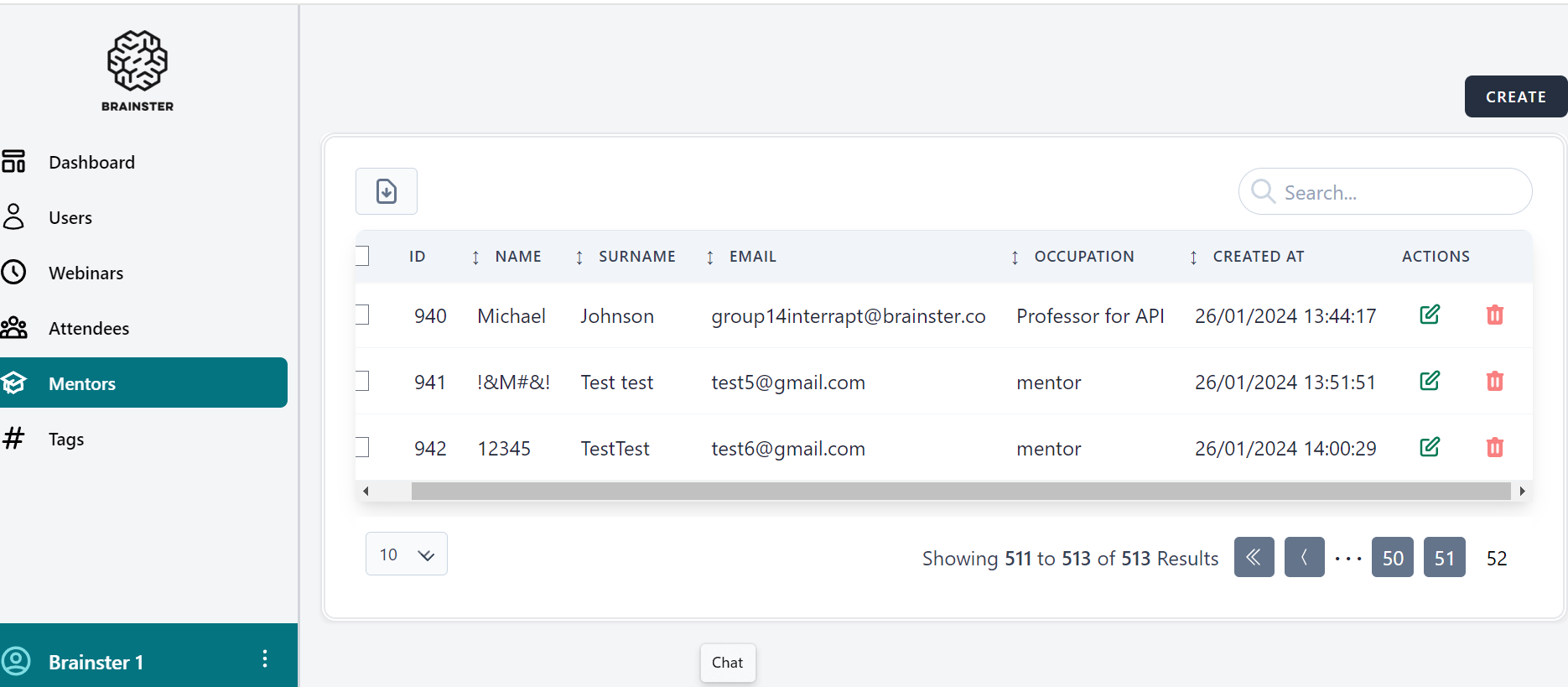Viewport: 1568px width, 687px height.
Task: Go to page 50 of results
Action: (1392, 558)
